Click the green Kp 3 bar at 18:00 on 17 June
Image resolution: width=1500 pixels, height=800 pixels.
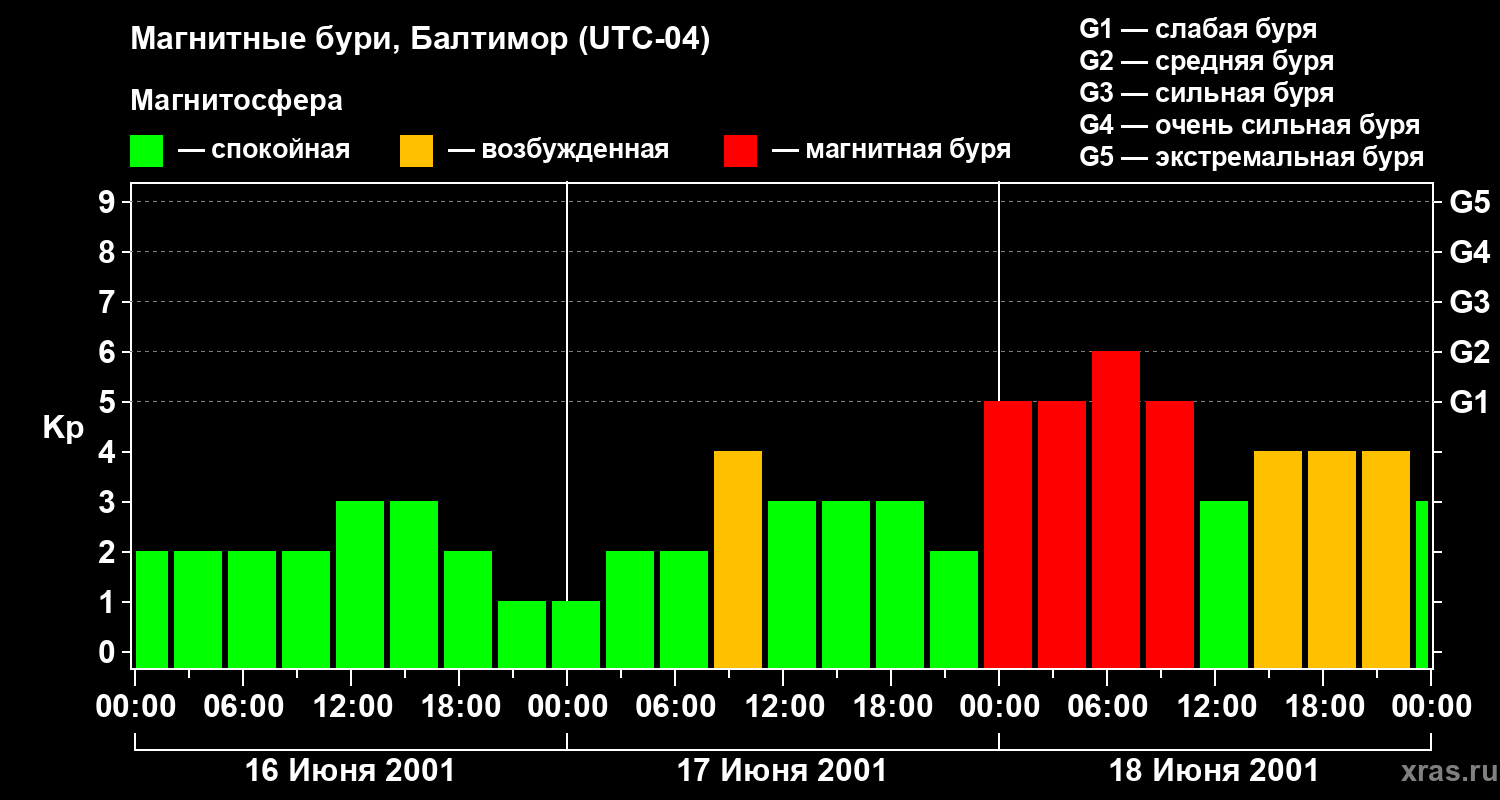pyautogui.click(x=900, y=584)
